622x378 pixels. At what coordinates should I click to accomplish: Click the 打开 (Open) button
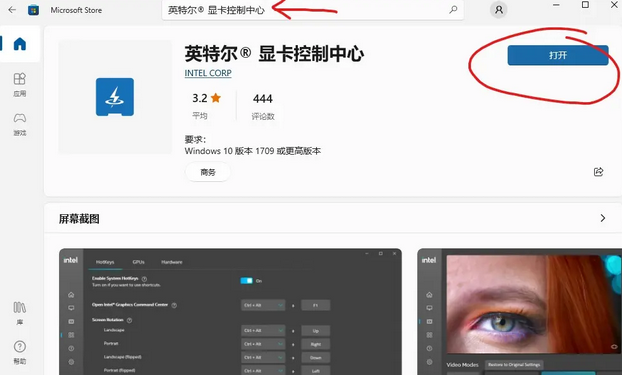[558, 55]
